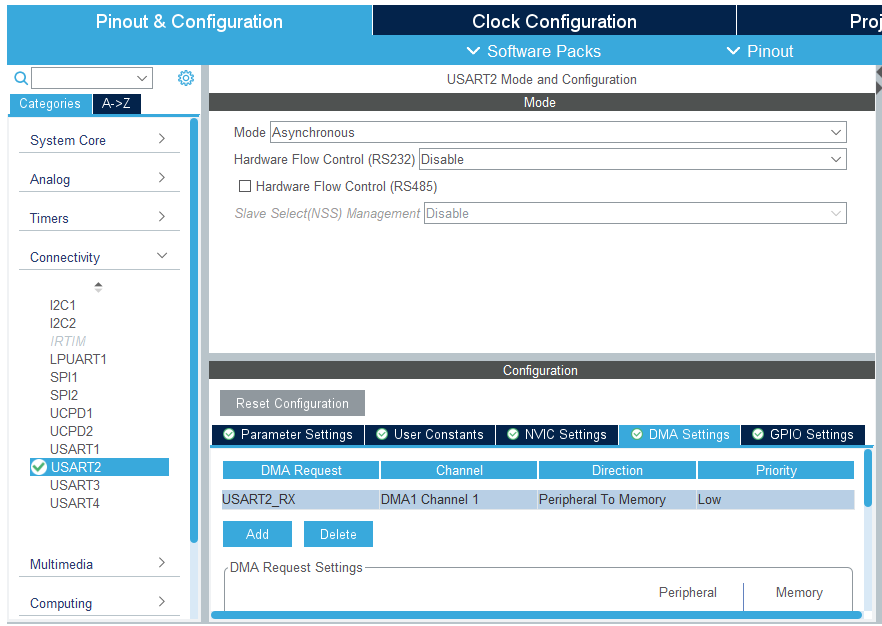Click the Reset Configuration button
882x626 pixels.
tap(292, 403)
